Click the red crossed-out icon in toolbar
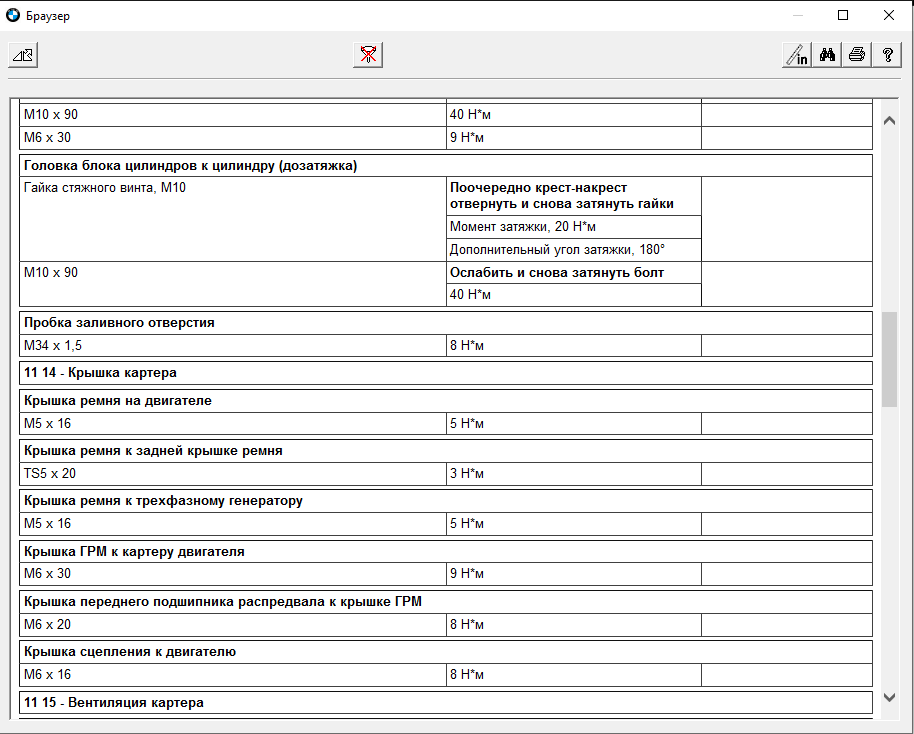The image size is (914, 734). 368,55
